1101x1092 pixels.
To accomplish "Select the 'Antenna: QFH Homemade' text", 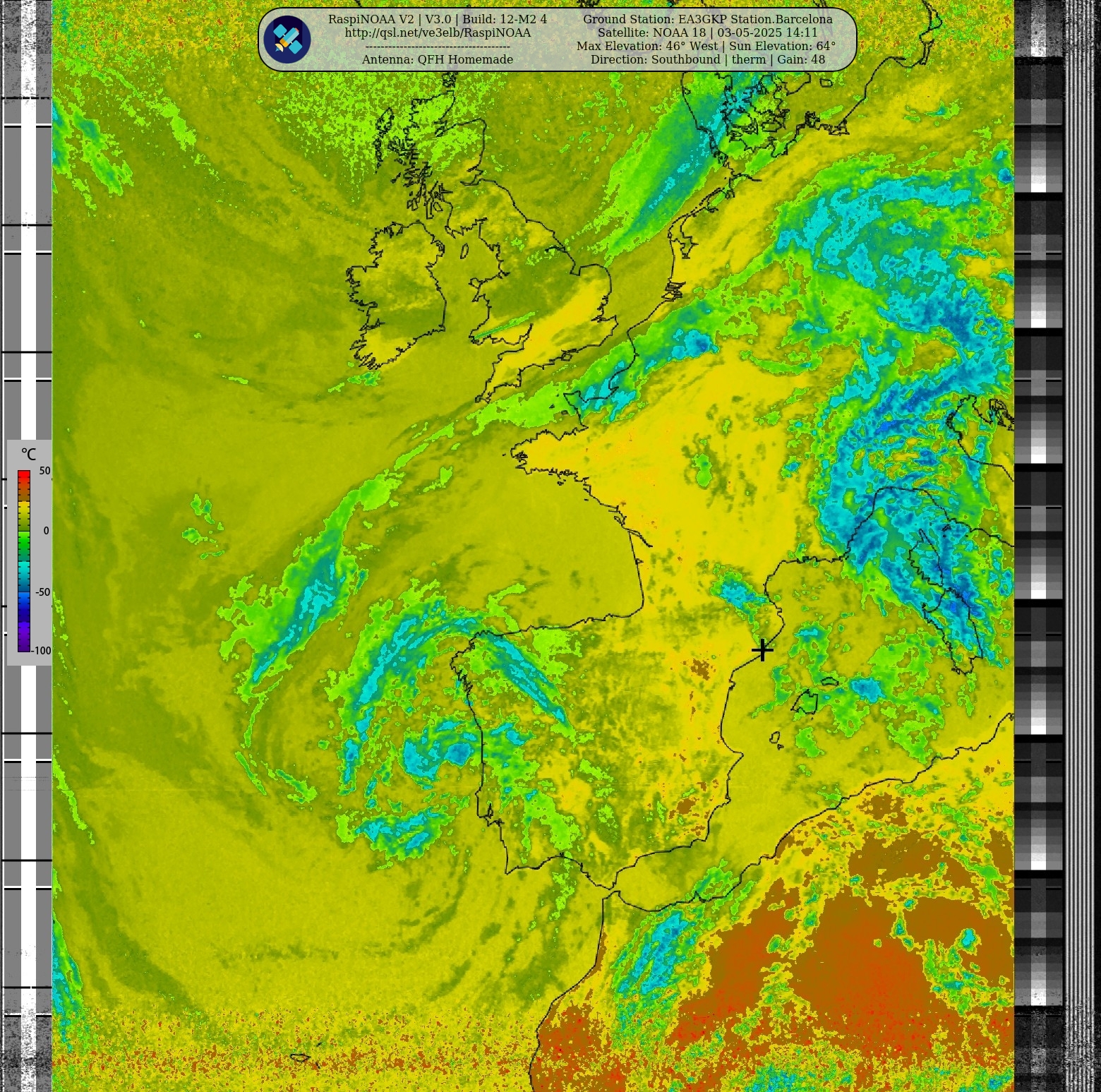I will tap(438, 59).
